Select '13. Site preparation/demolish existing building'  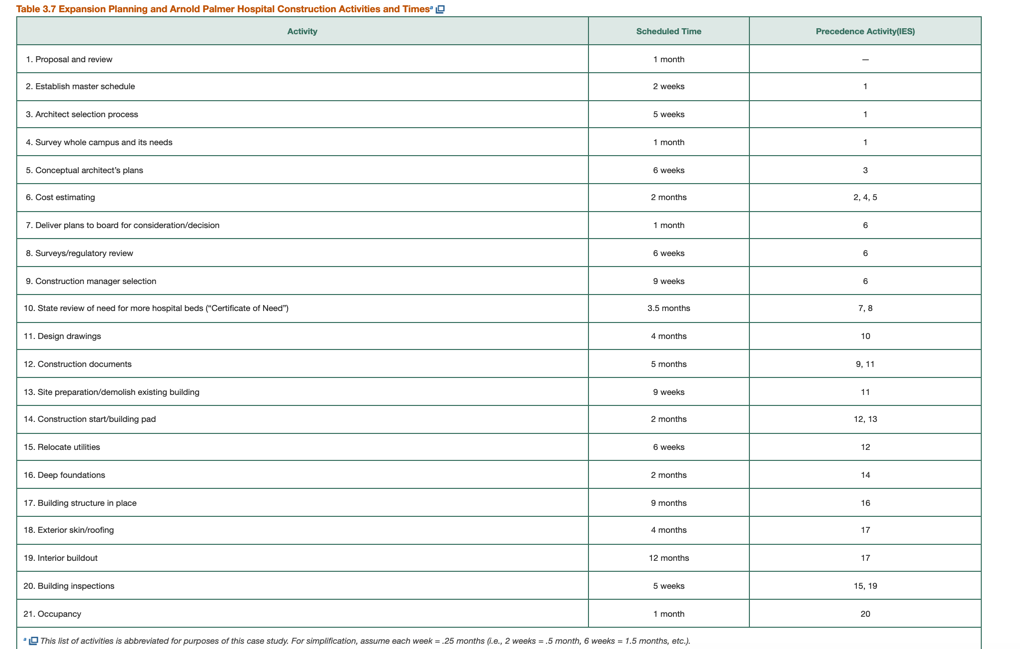[x=111, y=392]
